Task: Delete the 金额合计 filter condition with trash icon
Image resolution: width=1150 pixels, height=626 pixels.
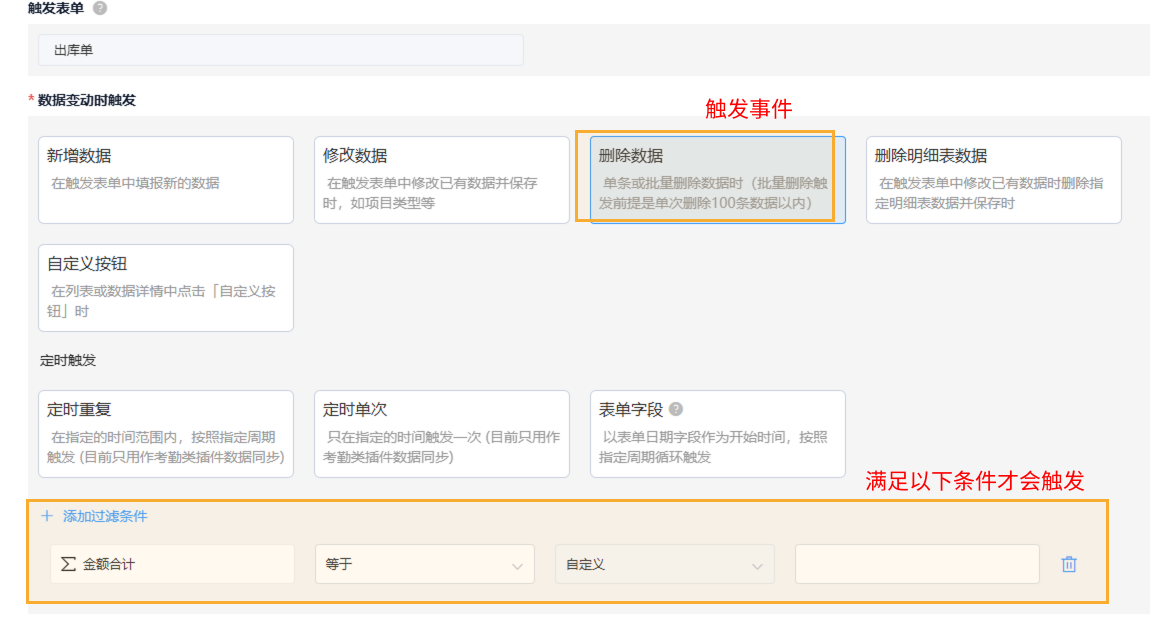Action: tap(1069, 564)
